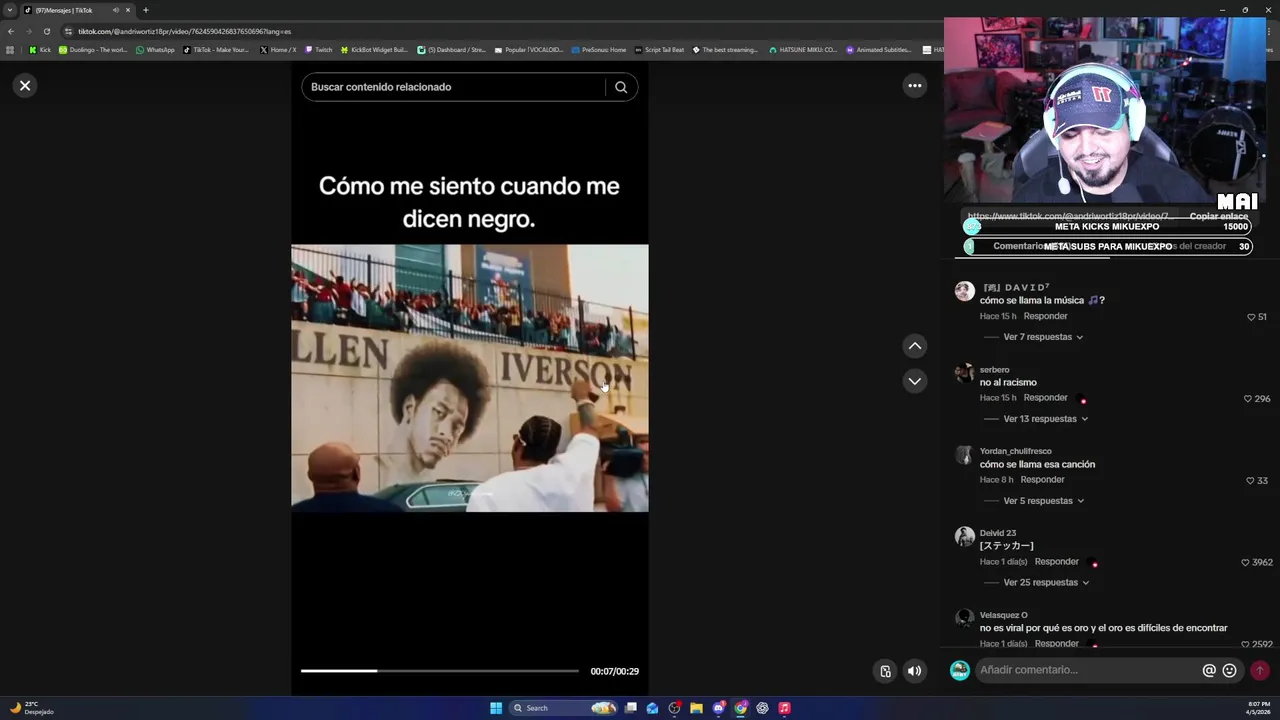Go to the next video arrow
Image resolution: width=1280 pixels, height=720 pixels.
pyautogui.click(x=915, y=381)
